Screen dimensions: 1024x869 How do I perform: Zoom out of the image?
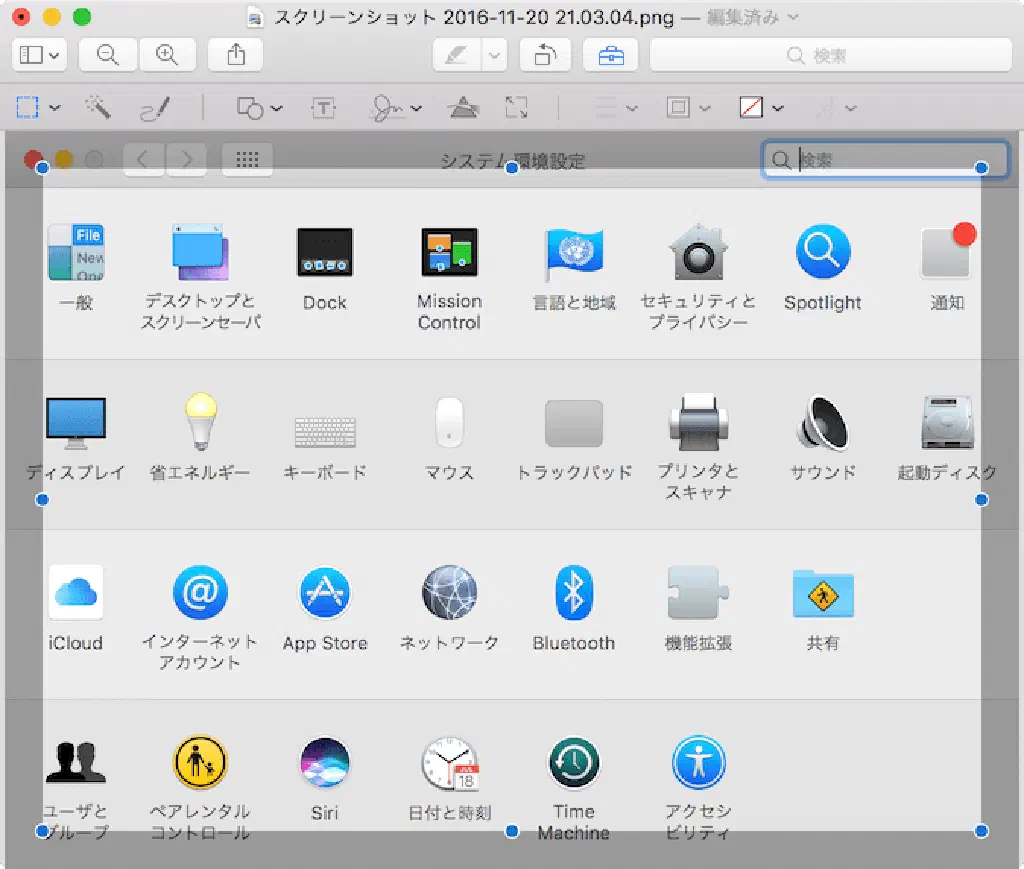[x=107, y=56]
